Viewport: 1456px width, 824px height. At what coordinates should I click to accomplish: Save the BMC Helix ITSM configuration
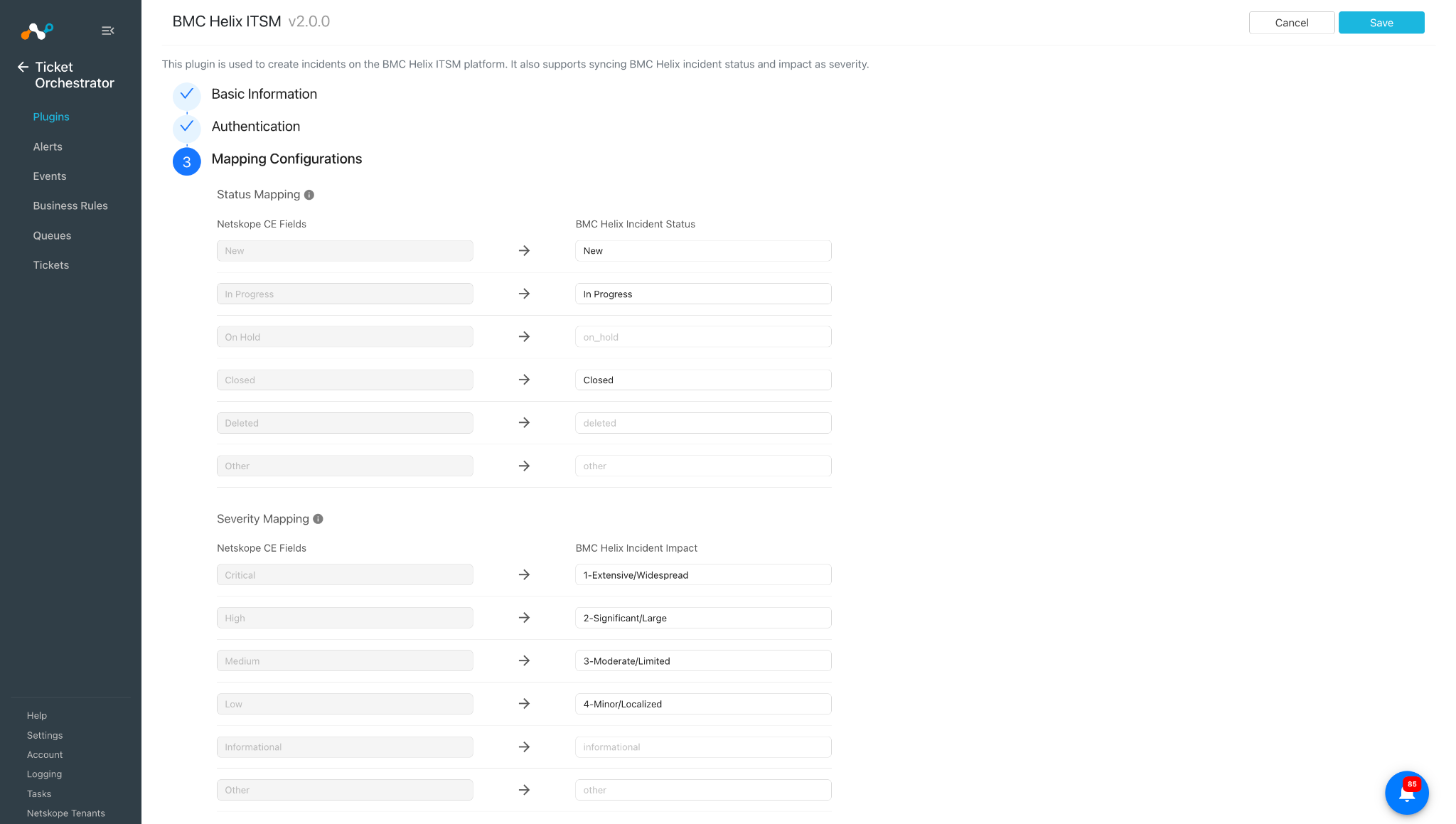pyautogui.click(x=1381, y=23)
